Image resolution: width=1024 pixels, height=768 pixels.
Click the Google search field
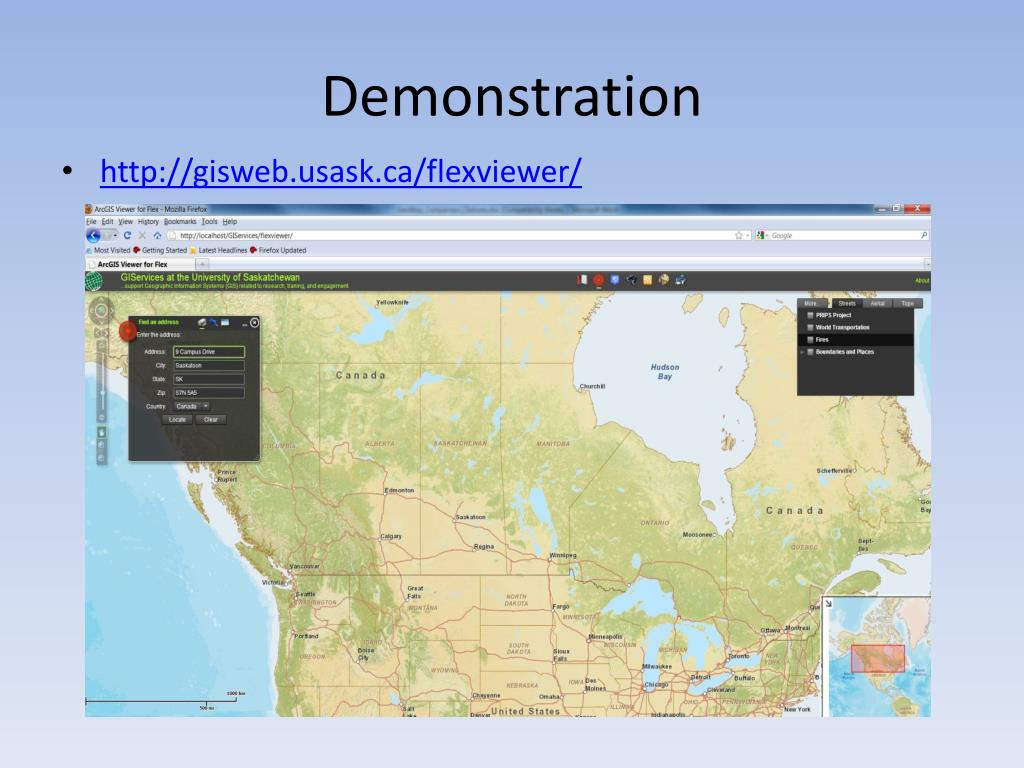tap(844, 235)
